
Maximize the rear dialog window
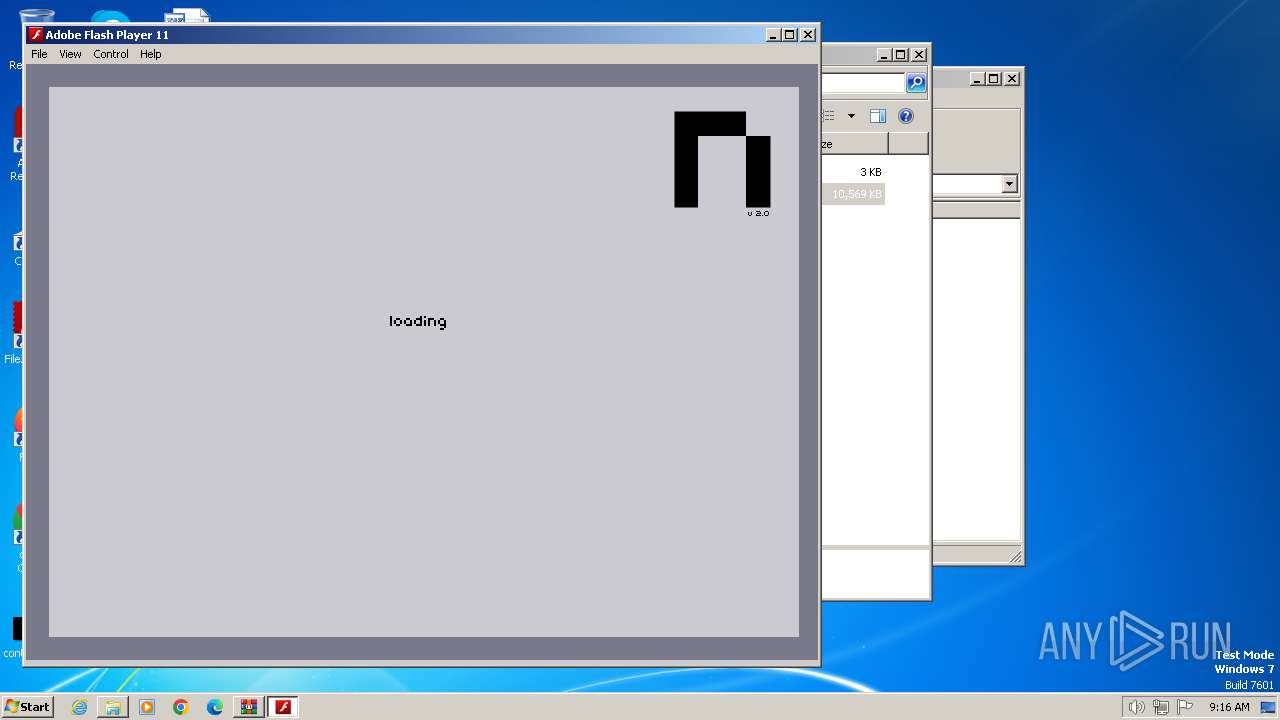coord(993,78)
